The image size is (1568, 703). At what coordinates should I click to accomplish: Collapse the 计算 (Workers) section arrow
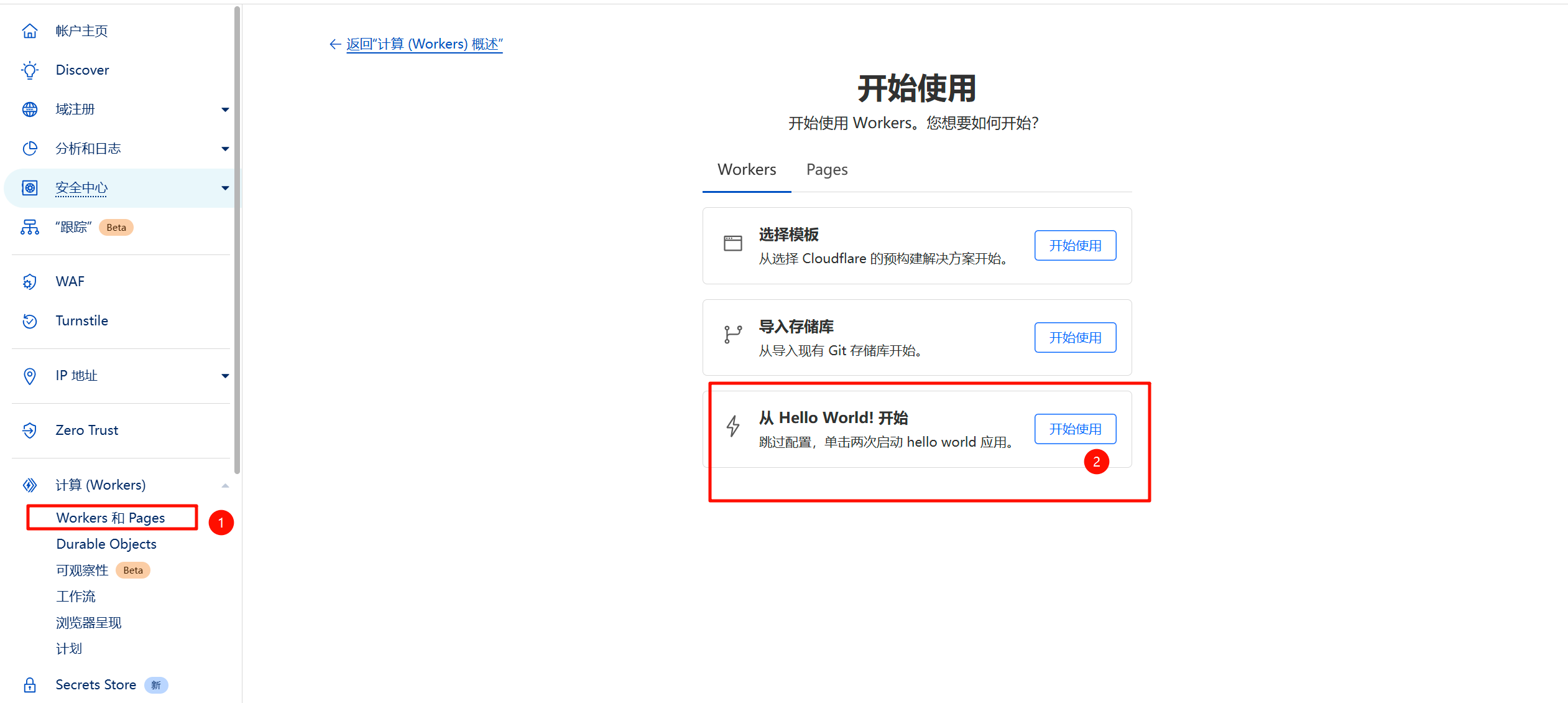[x=225, y=486]
